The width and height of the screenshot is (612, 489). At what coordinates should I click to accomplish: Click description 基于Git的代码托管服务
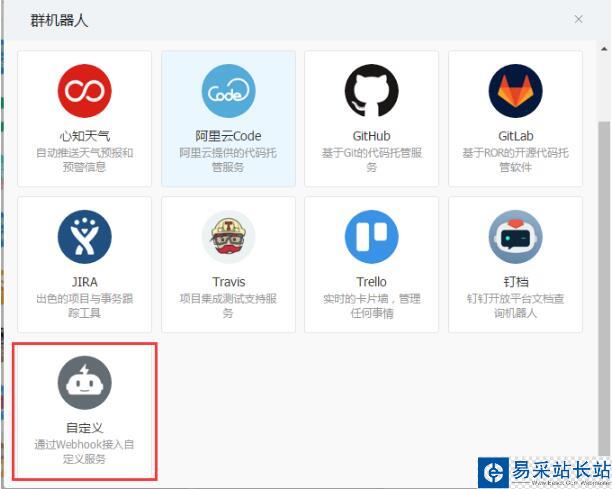372,160
